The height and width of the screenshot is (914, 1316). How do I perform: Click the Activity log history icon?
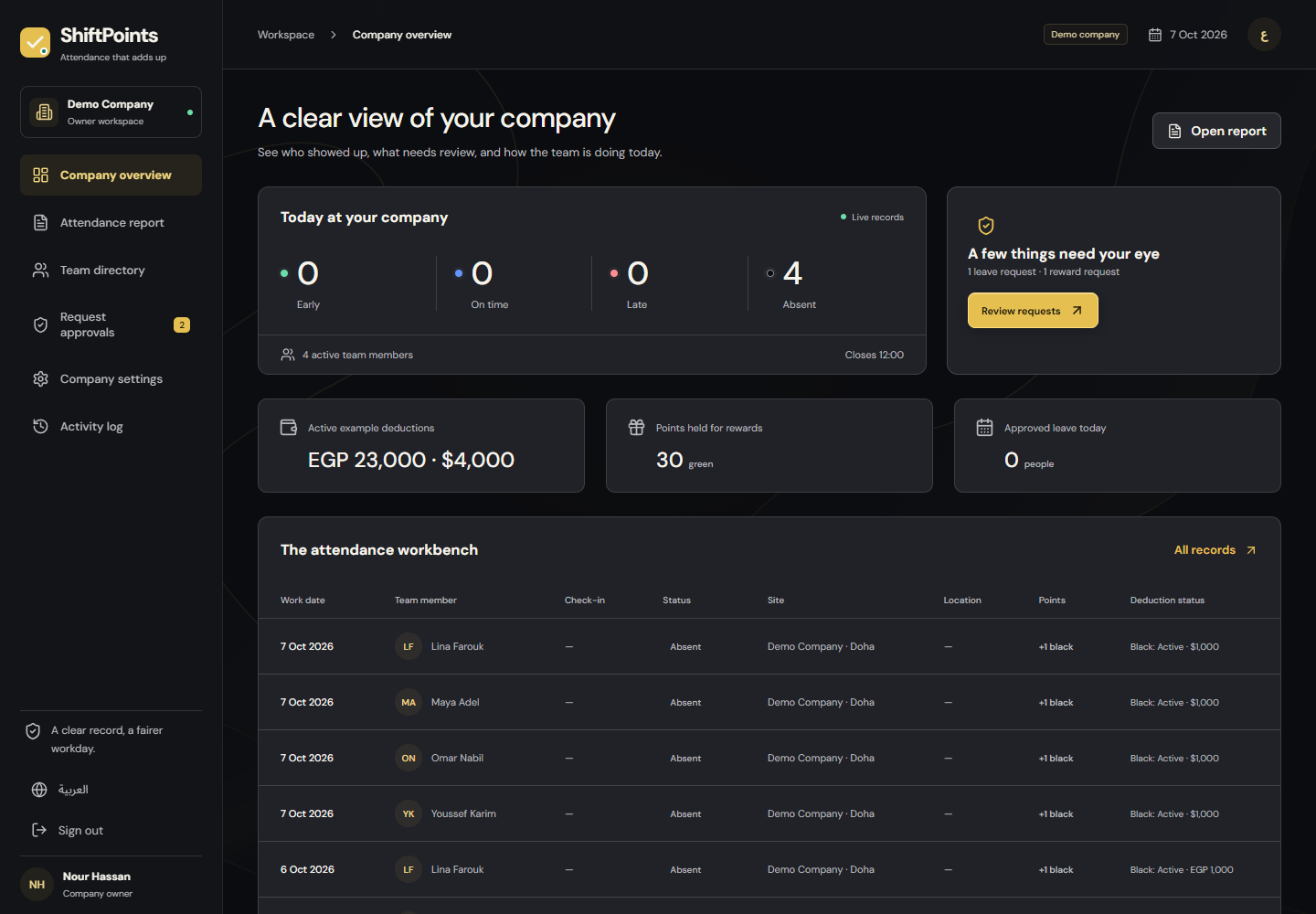pyautogui.click(x=40, y=426)
